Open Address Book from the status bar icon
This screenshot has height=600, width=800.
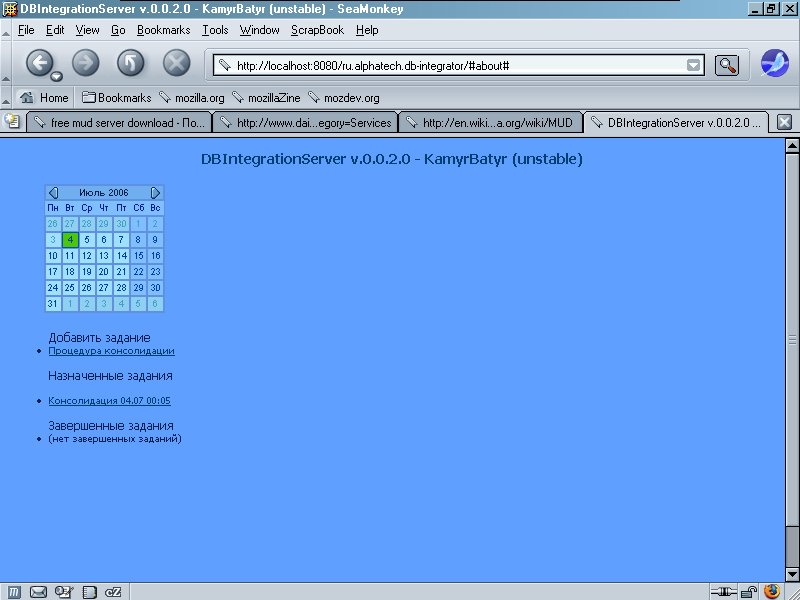89,592
